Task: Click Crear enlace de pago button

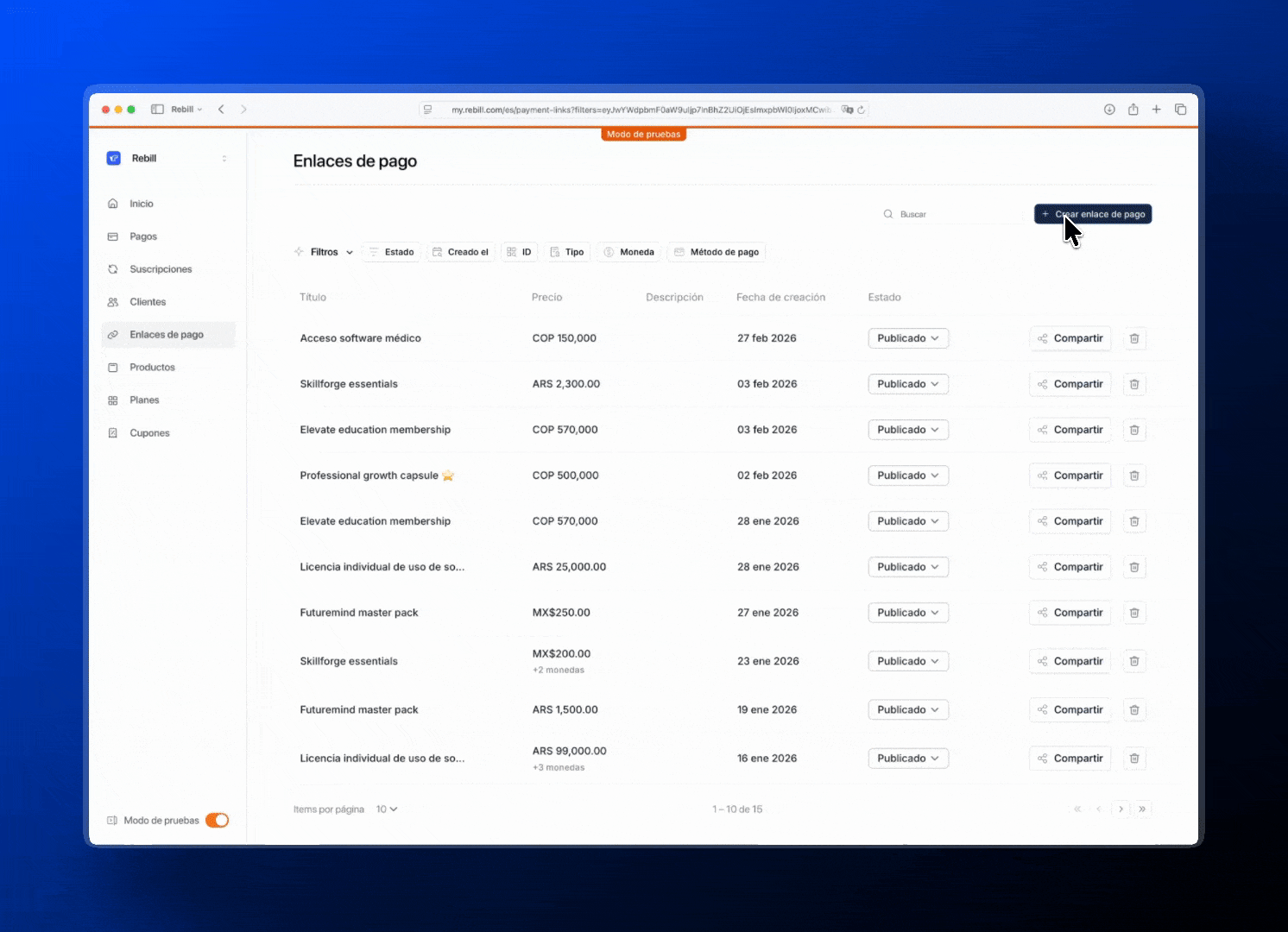Action: click(x=1092, y=214)
